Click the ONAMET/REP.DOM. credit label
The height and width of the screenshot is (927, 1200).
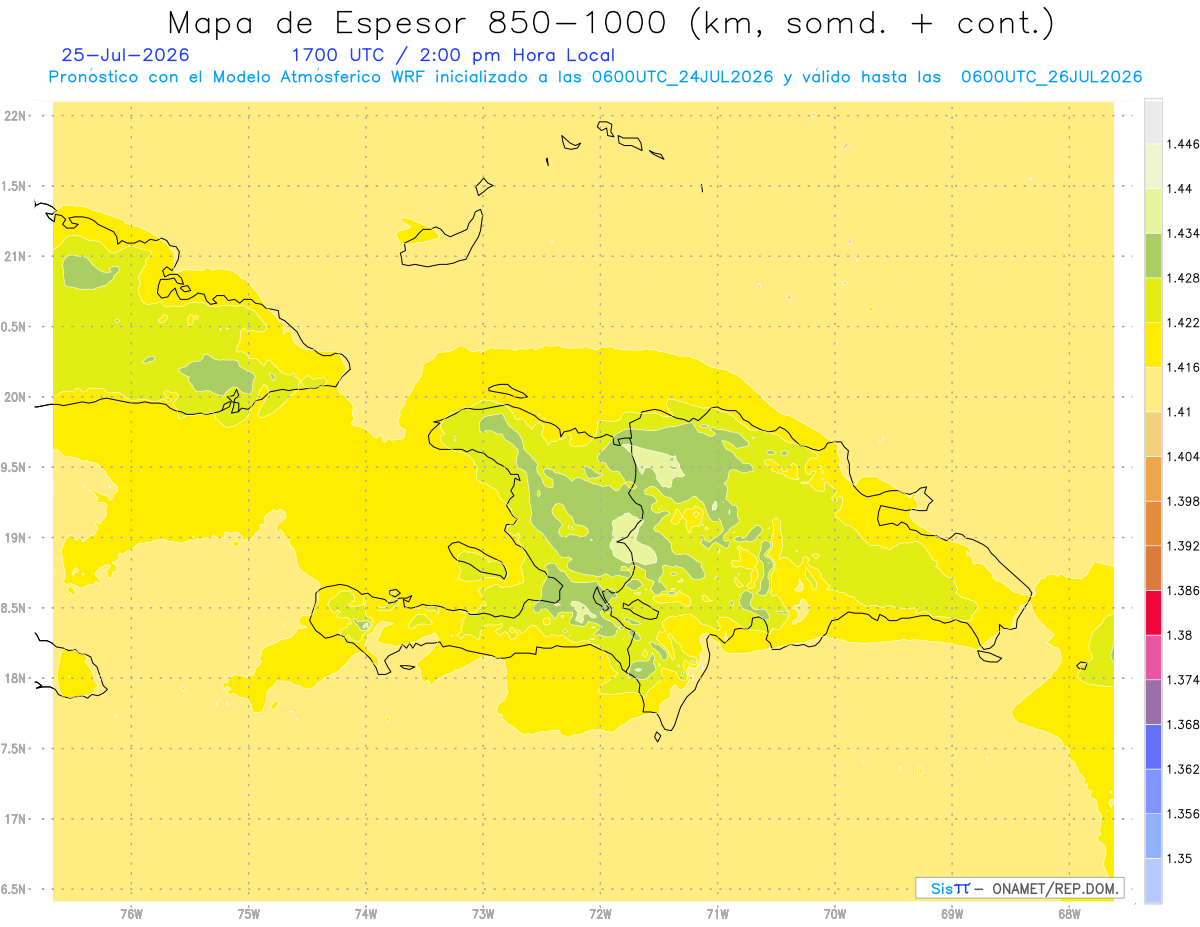coord(1056,888)
